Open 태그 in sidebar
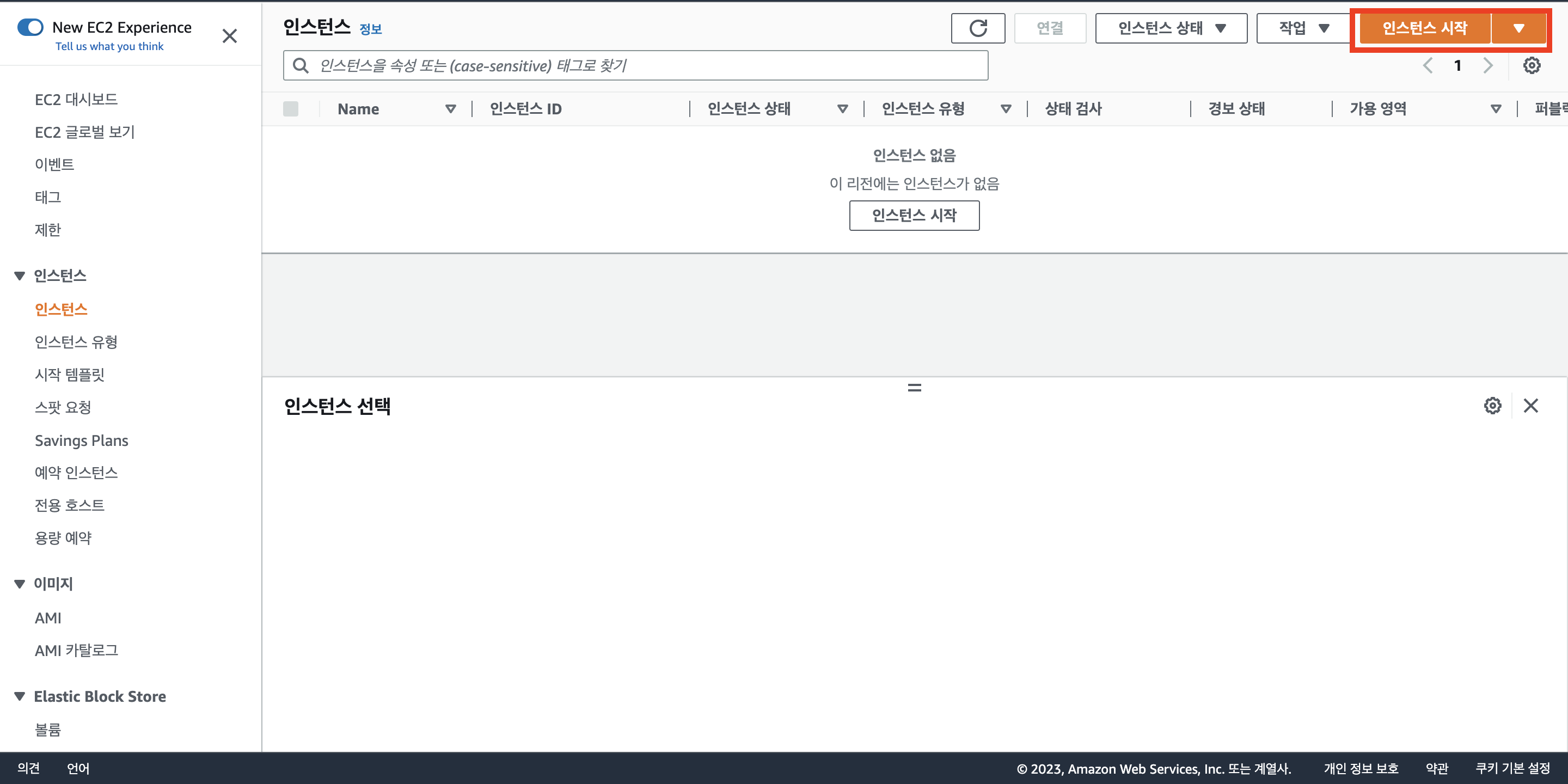Screen dimensions: 1568x784 tap(48, 197)
